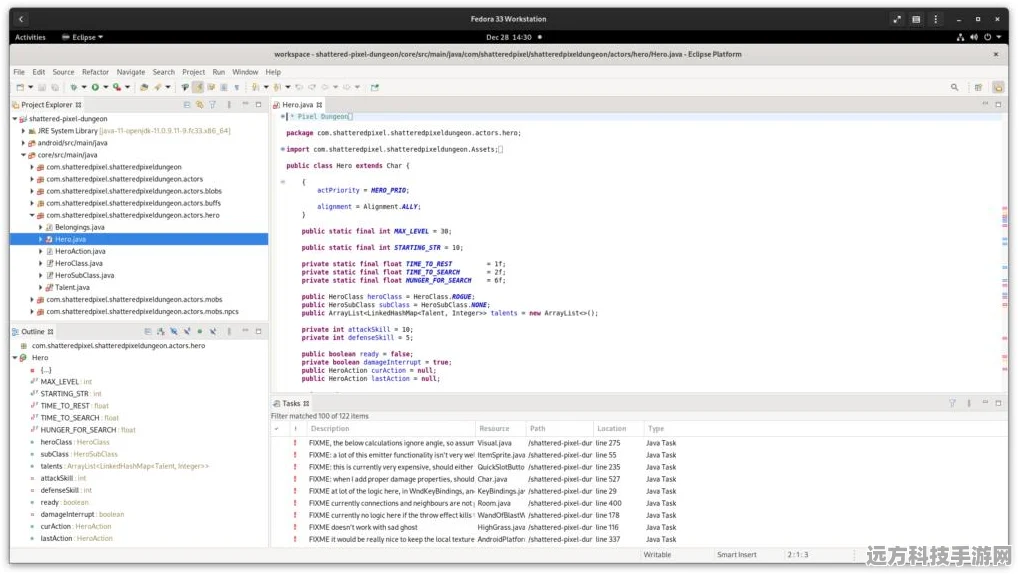
Task: Click the Open Type toolbar icon
Action: pos(144,87)
